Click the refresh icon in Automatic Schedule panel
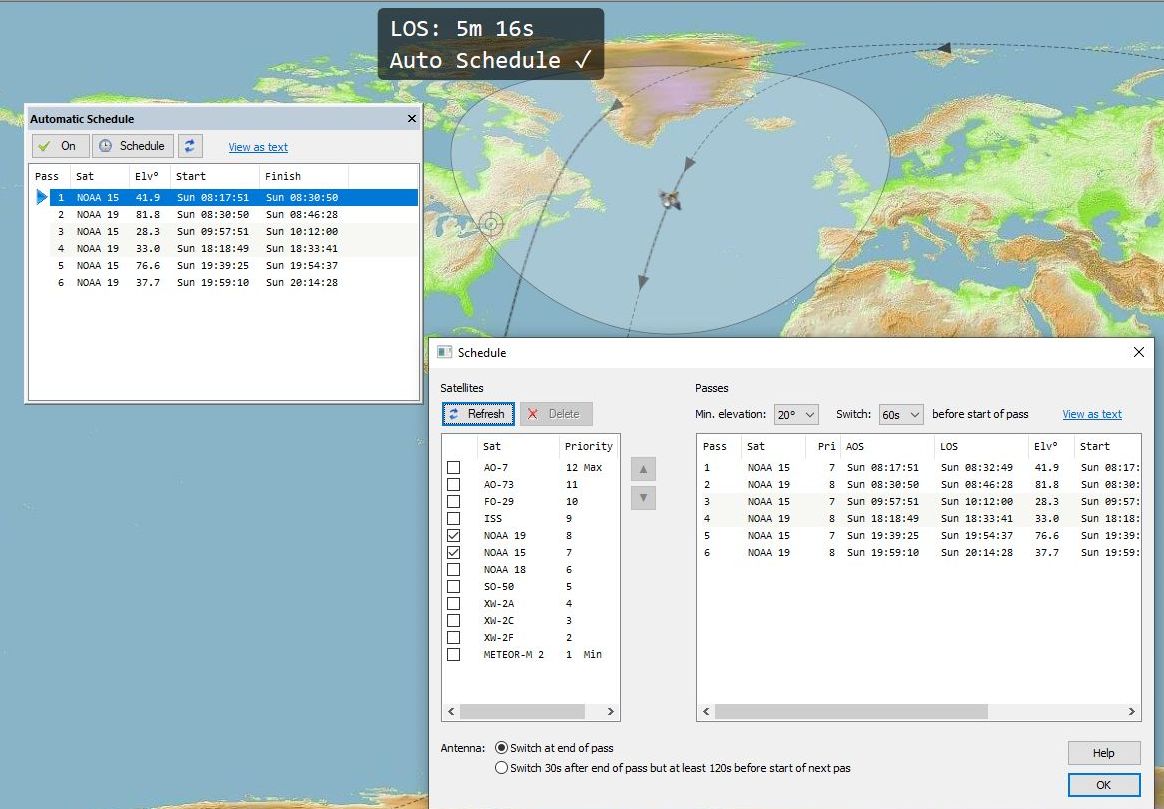 pos(190,146)
